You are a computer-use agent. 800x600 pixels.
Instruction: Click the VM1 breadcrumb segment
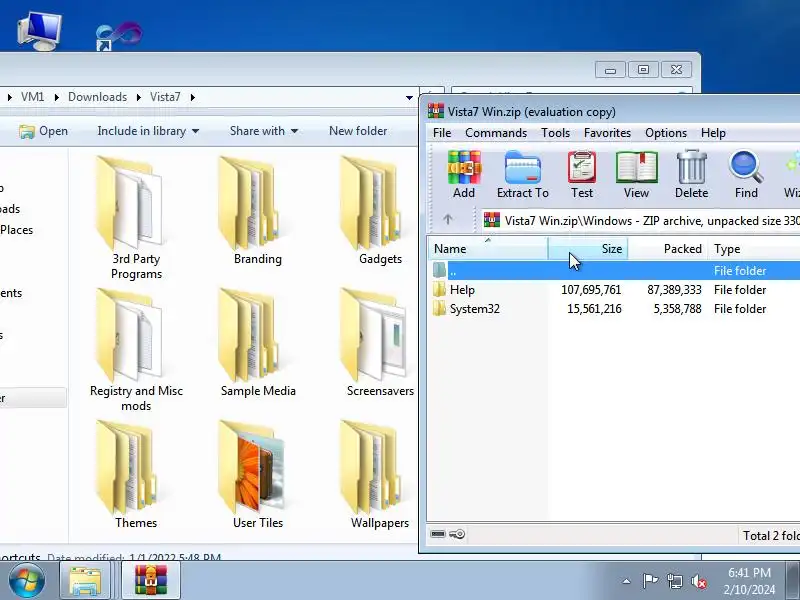click(32, 97)
